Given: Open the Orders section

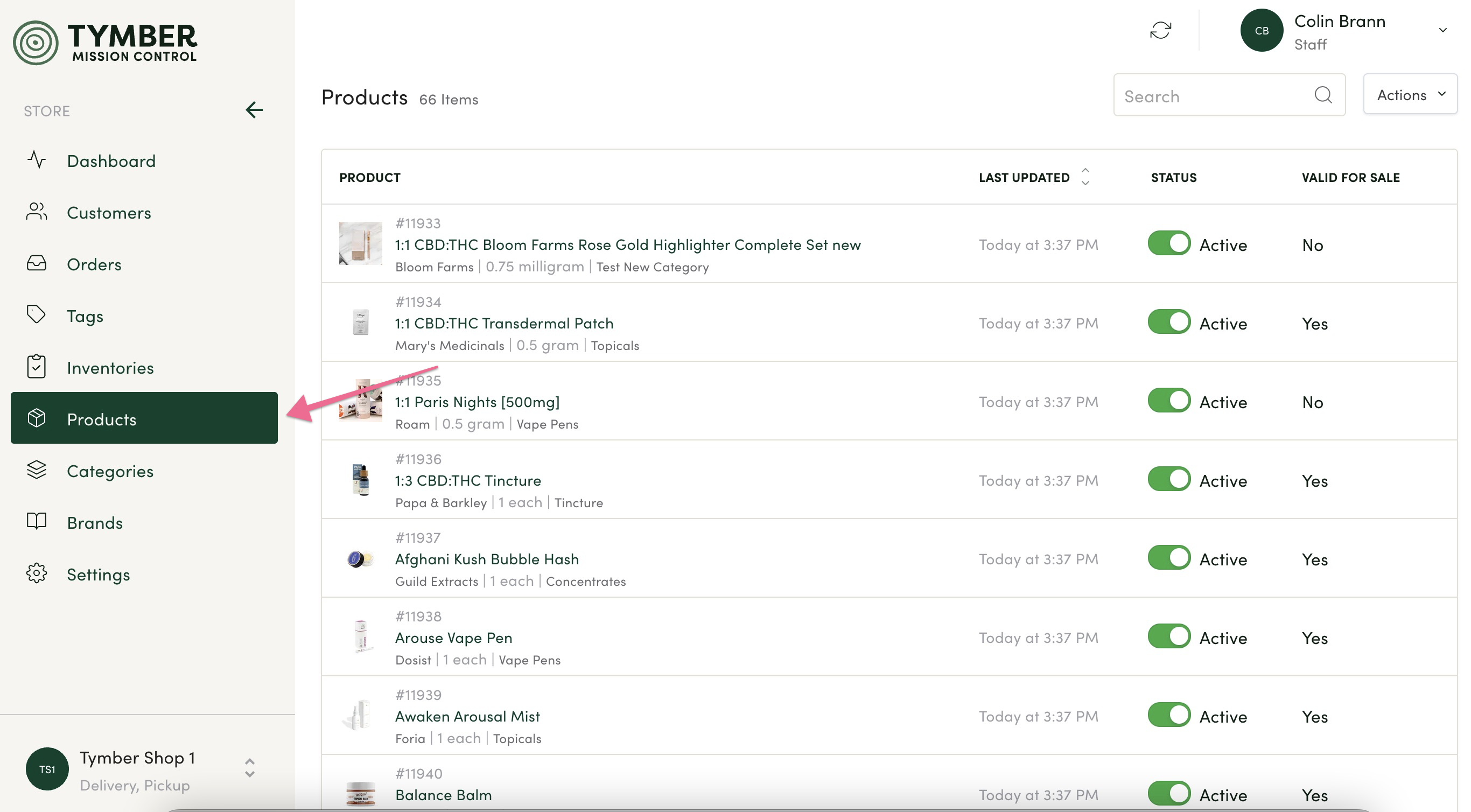Looking at the screenshot, I should coord(144,264).
